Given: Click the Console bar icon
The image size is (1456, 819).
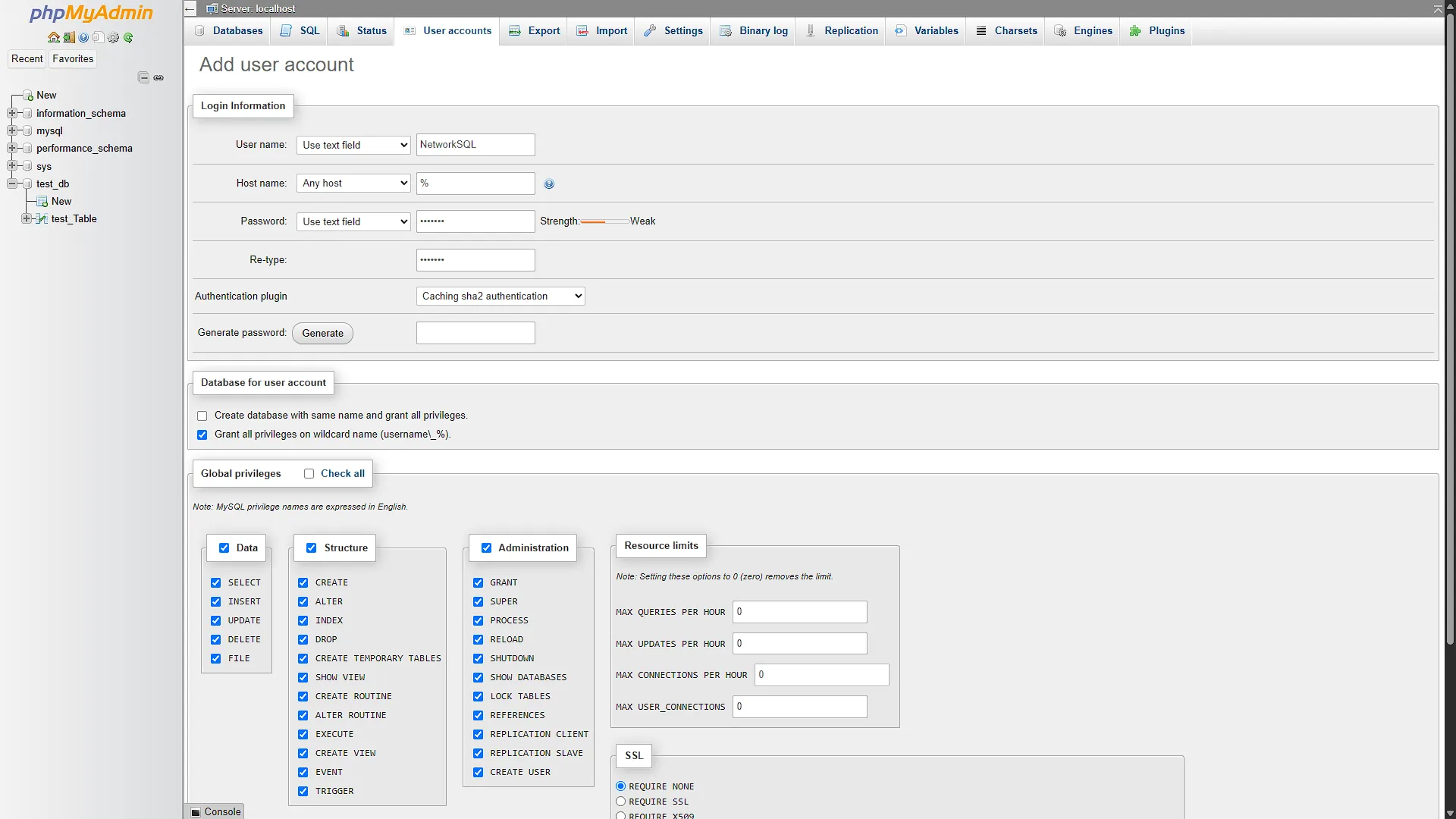Looking at the screenshot, I should (196, 812).
